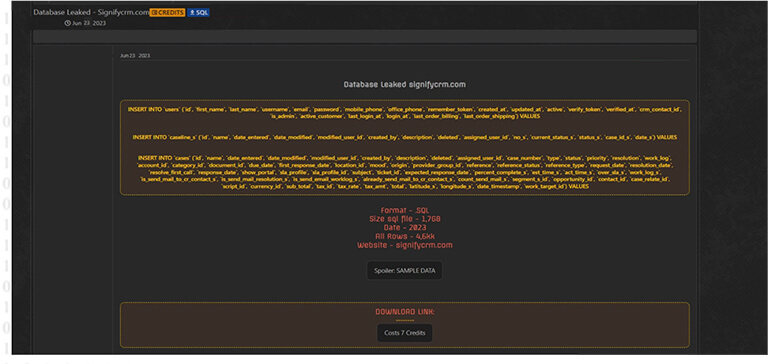This screenshot has width=768, height=364.
Task: Click the gray bar beneath thread header
Action: click(x=365, y=36)
